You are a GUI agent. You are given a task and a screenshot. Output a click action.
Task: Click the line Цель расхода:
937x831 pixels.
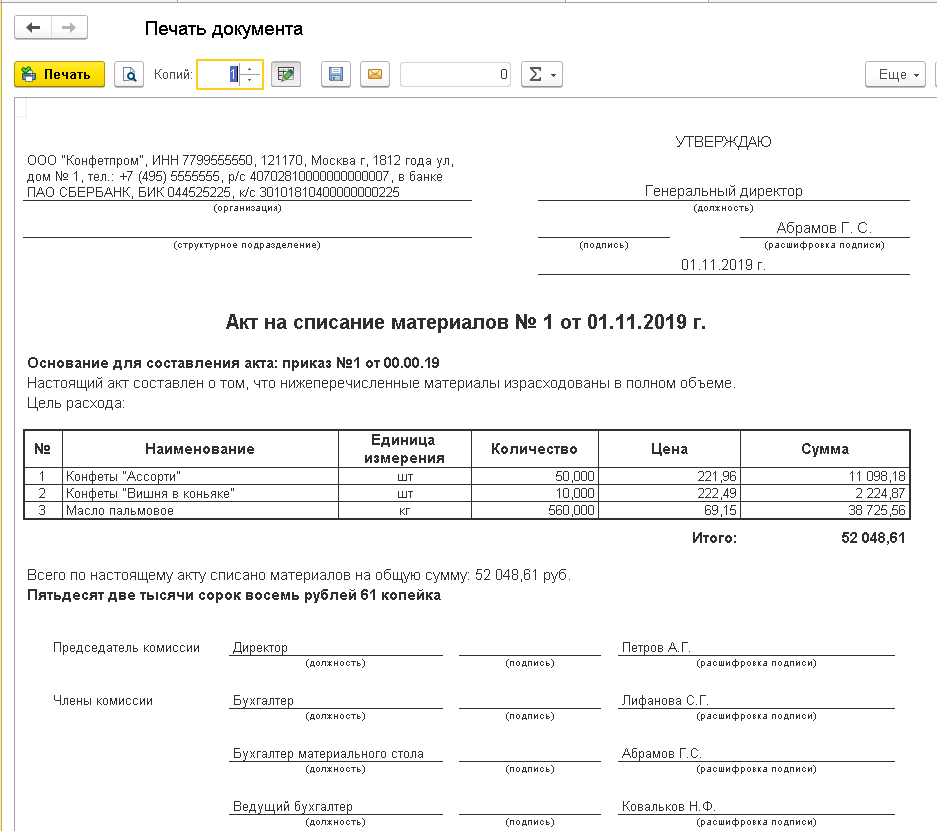pos(76,403)
